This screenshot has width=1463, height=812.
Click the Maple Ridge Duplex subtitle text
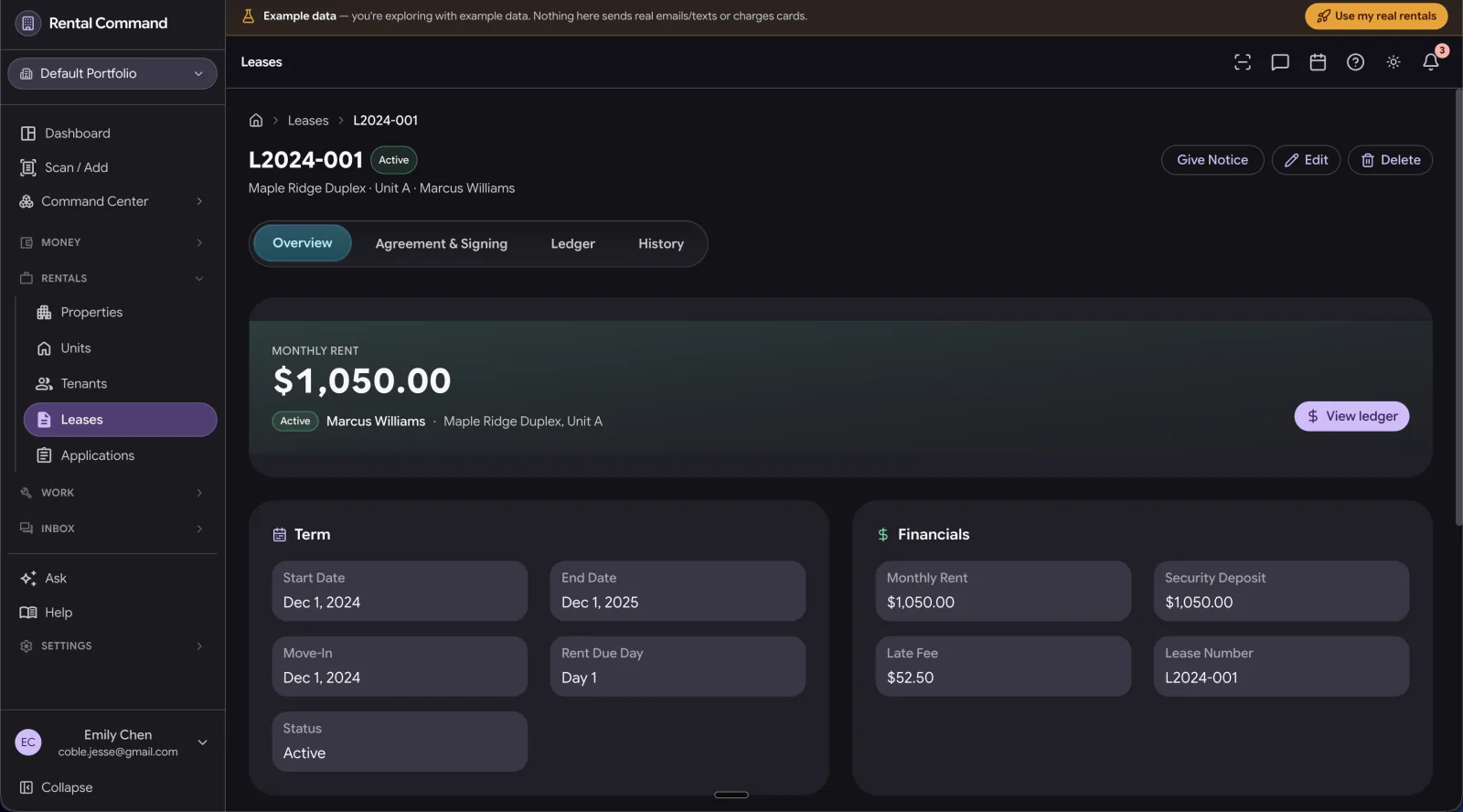coord(307,188)
